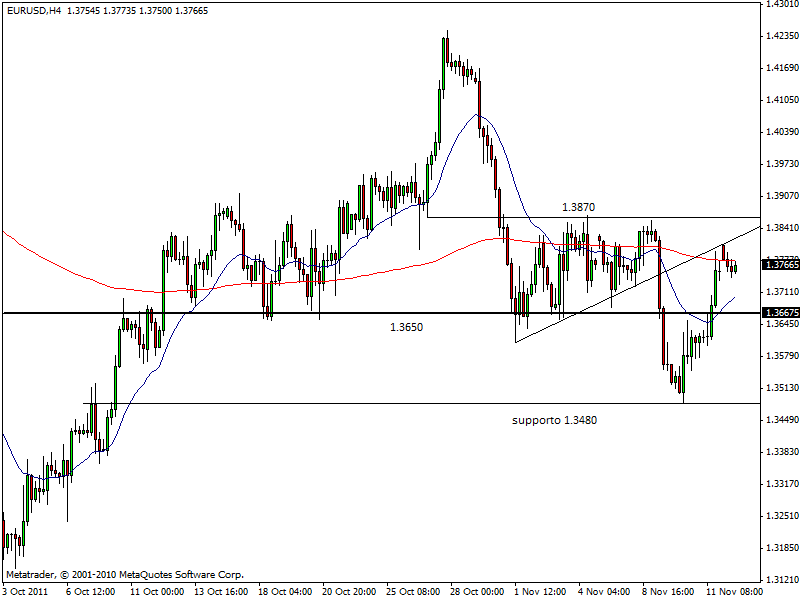Select the 28 Oct 00:00 time marker
This screenshot has width=800, height=600.
pyautogui.click(x=477, y=592)
